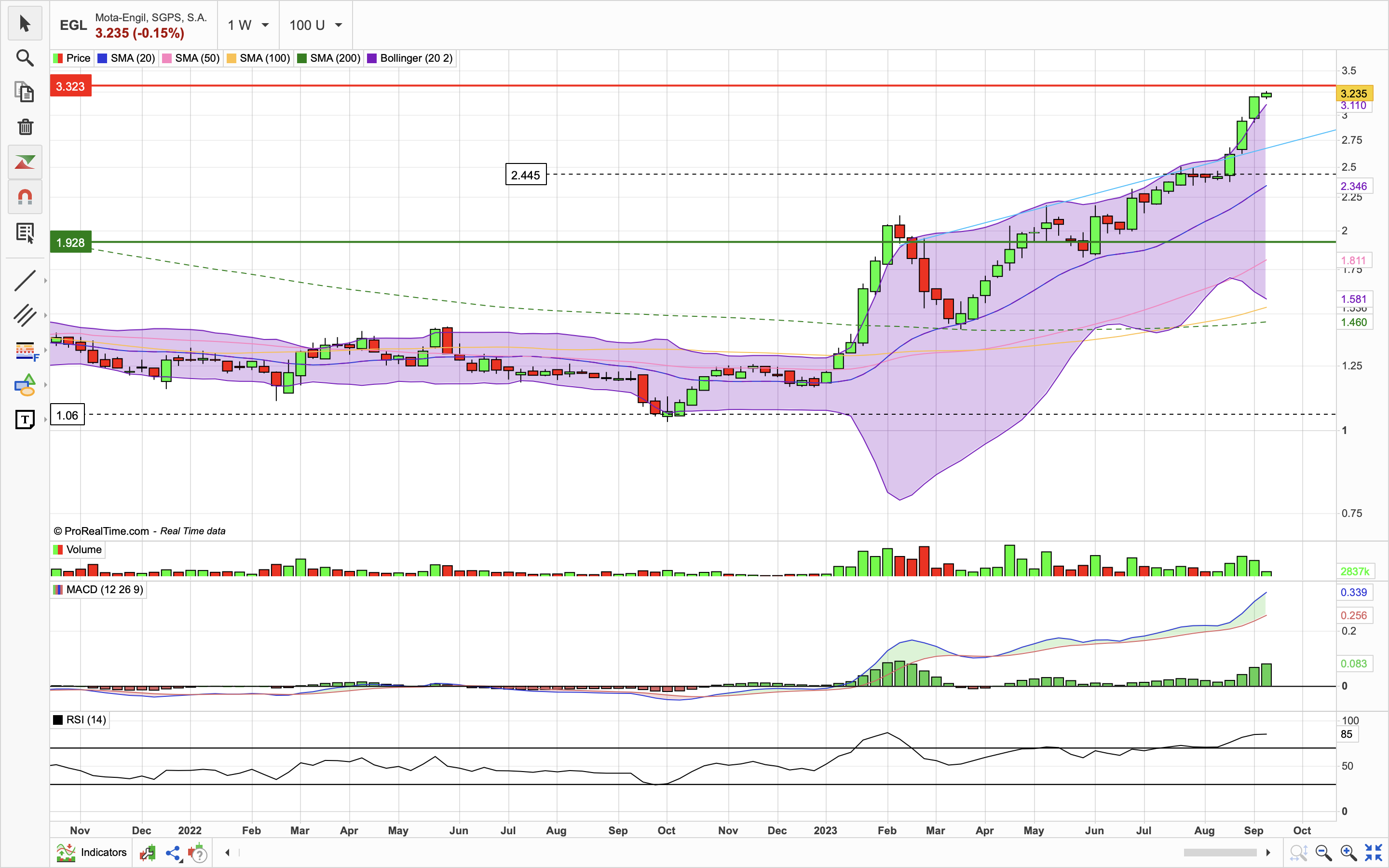Toggle the magnet snap tool
1389x868 pixels.
pyautogui.click(x=25, y=197)
